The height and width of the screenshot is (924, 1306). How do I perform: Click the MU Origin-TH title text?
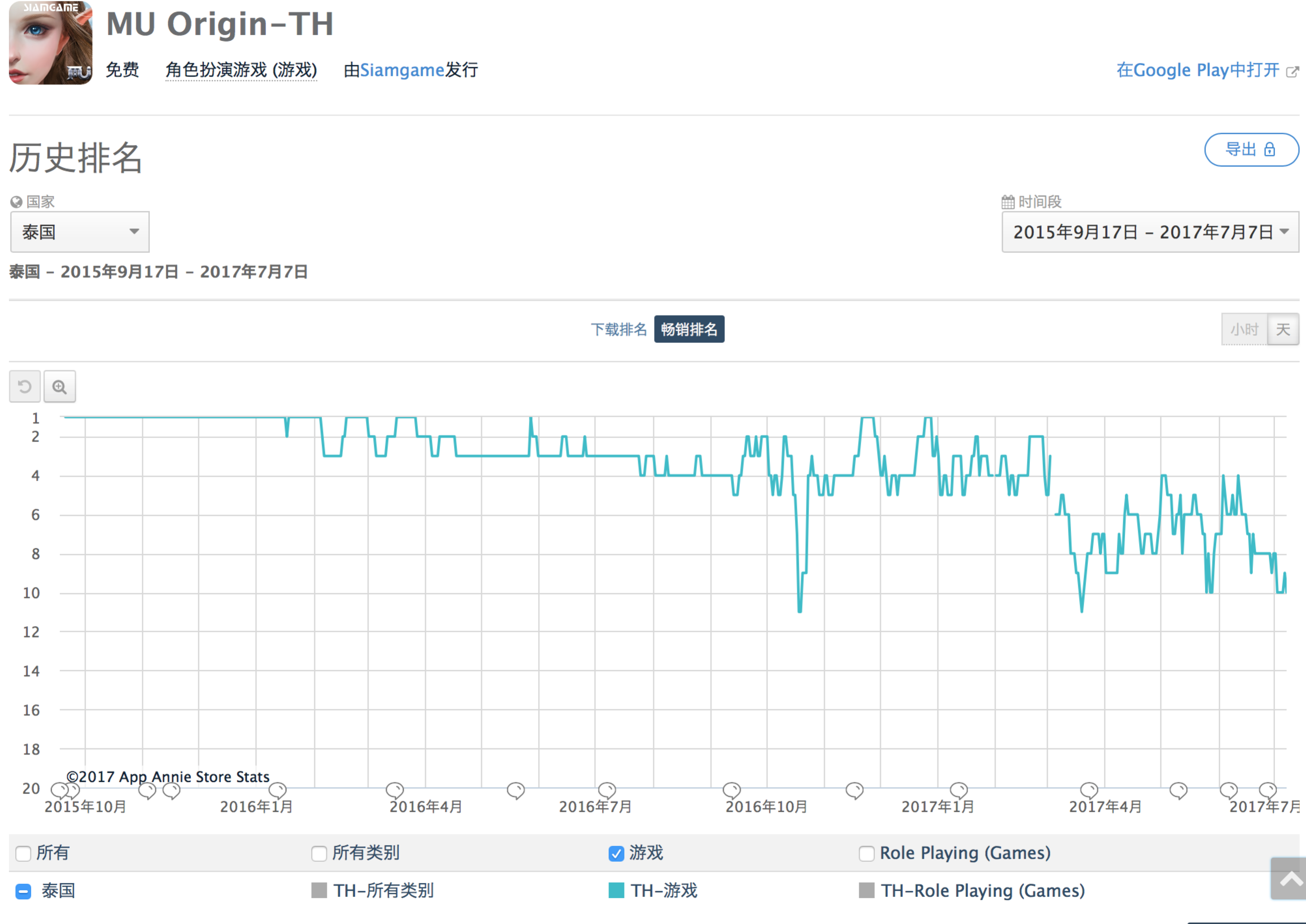220,24
